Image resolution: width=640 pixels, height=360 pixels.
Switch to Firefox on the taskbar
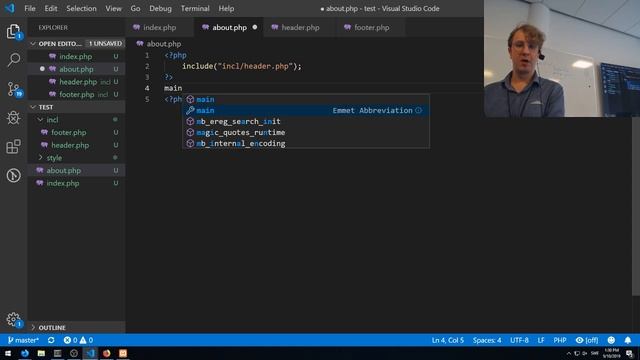107,353
